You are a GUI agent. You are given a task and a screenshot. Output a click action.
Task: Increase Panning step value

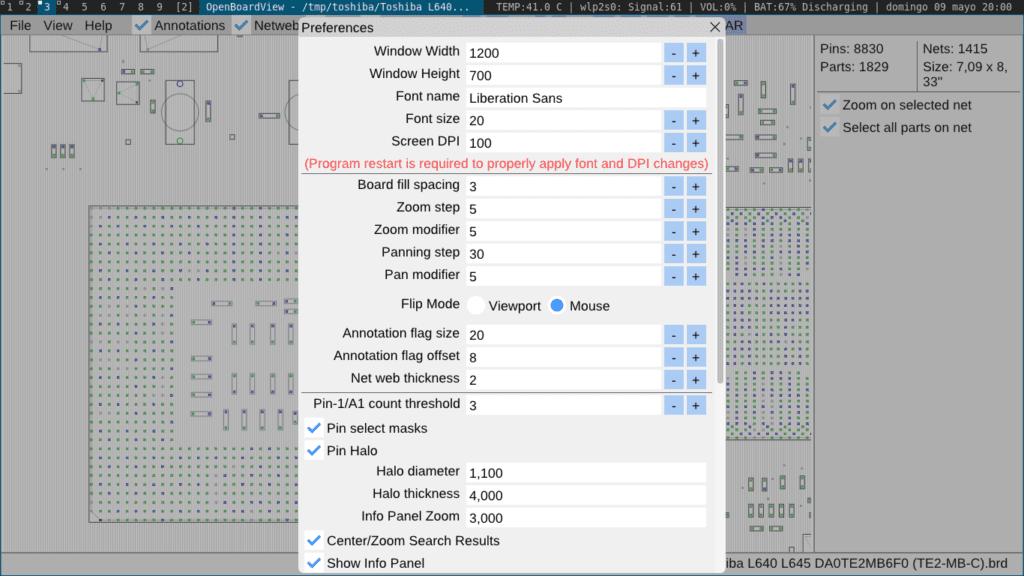click(696, 254)
